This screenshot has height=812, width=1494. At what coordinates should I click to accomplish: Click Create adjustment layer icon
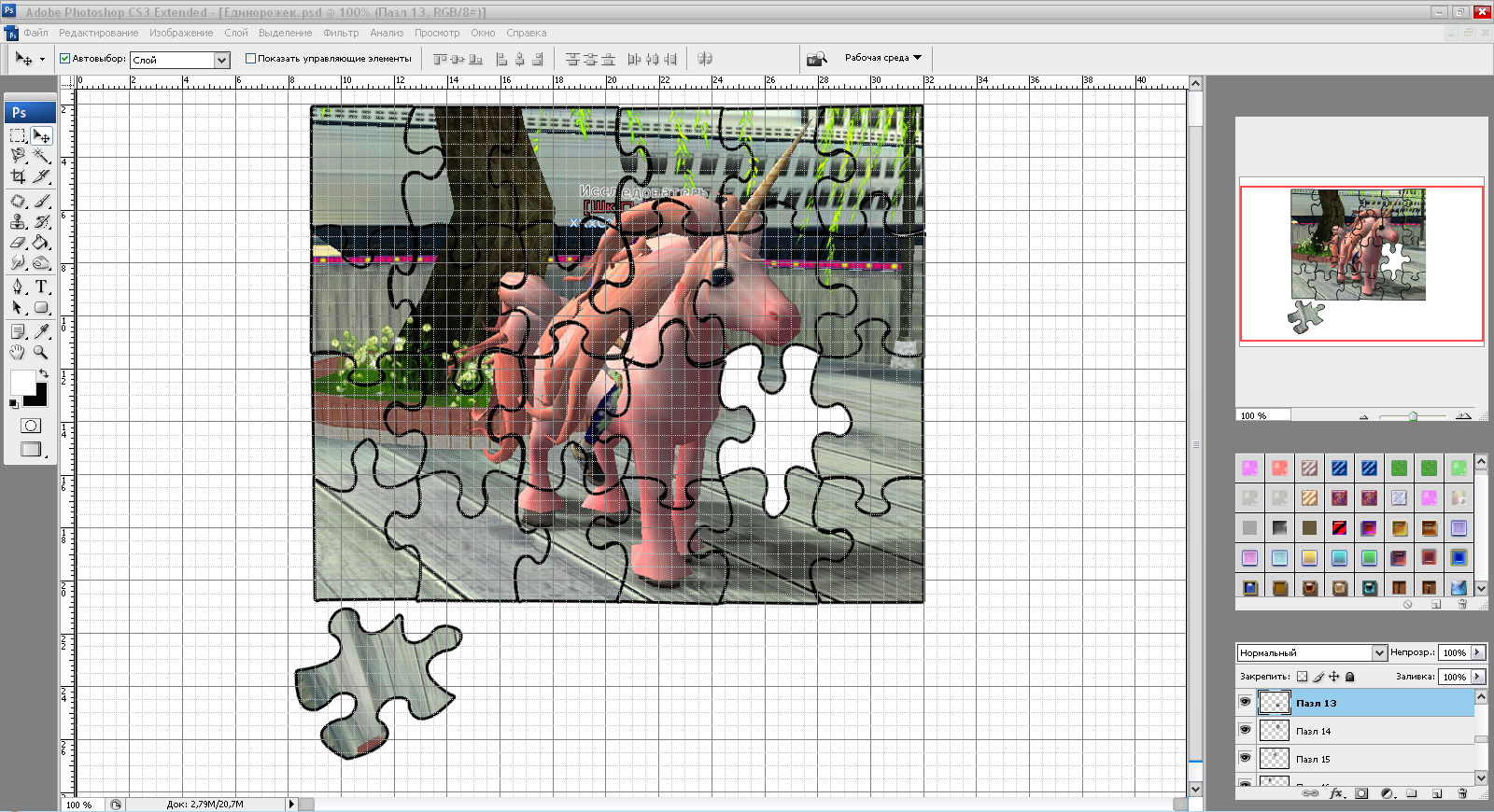tap(1387, 793)
